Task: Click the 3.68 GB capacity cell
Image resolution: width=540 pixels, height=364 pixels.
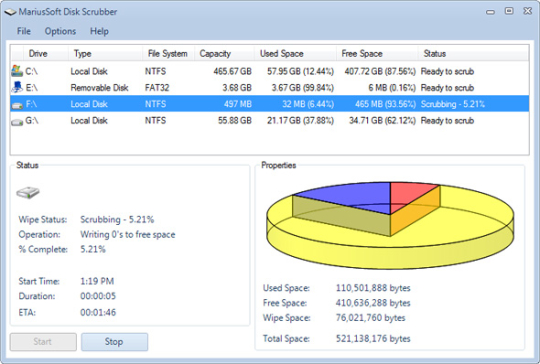Action: tap(237, 88)
